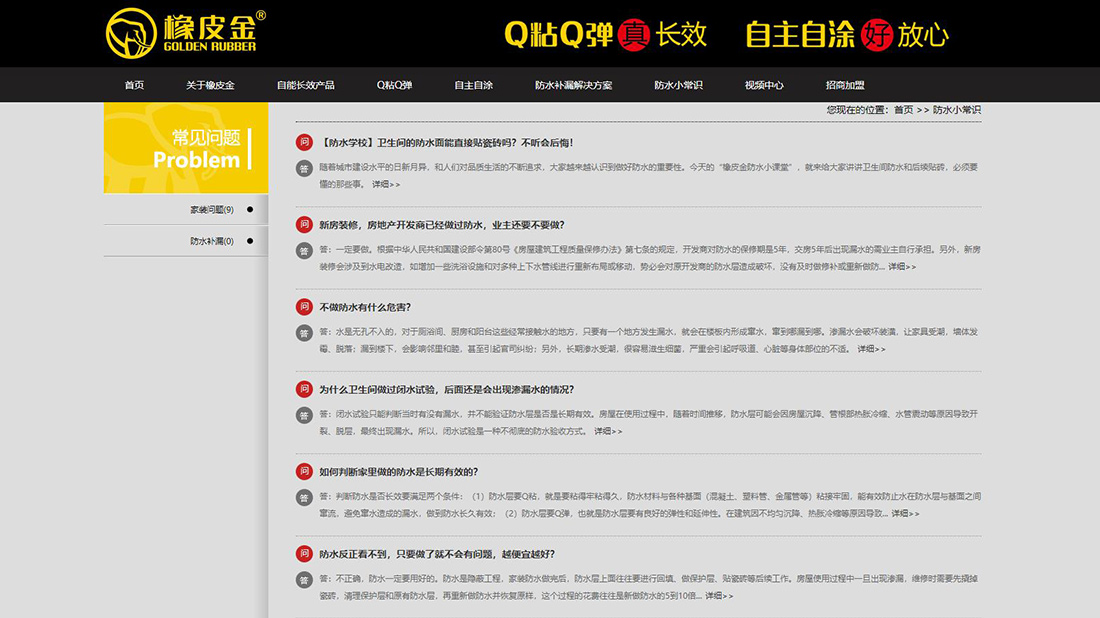Click gray 答 icon under 闭水试验 question

pos(304,415)
